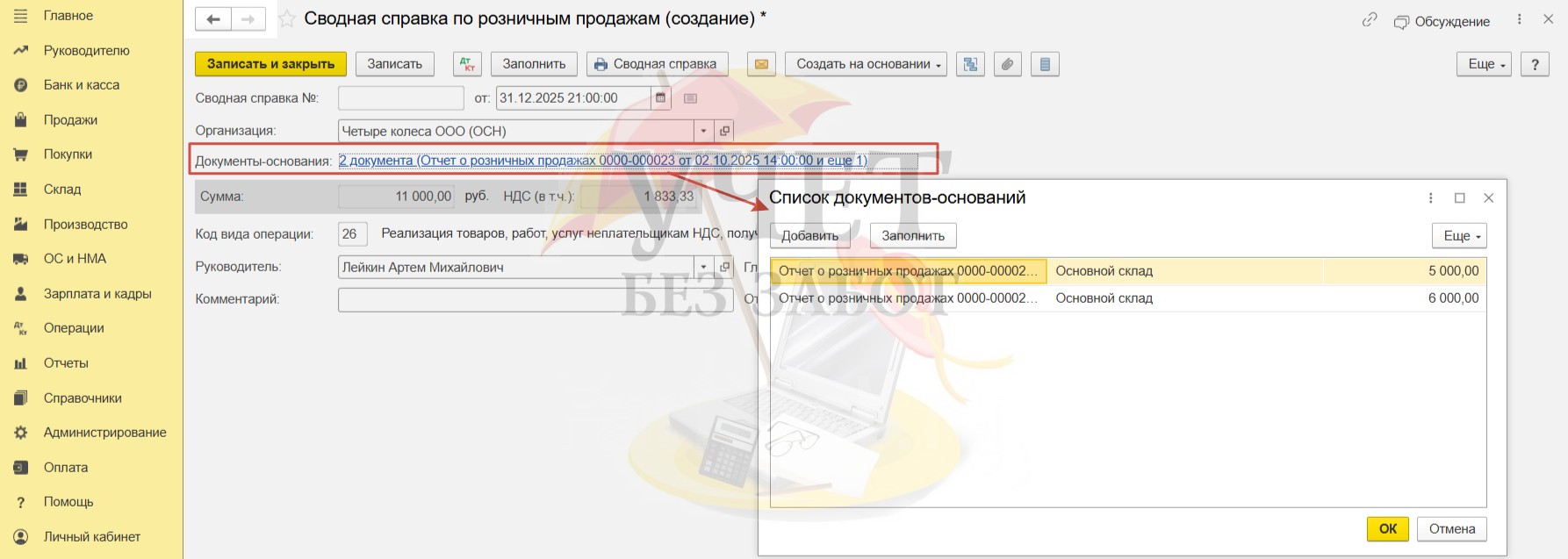Click the date field 31.12.2025 21:00:00
Viewport: 1568px width, 559px height.
(x=573, y=98)
